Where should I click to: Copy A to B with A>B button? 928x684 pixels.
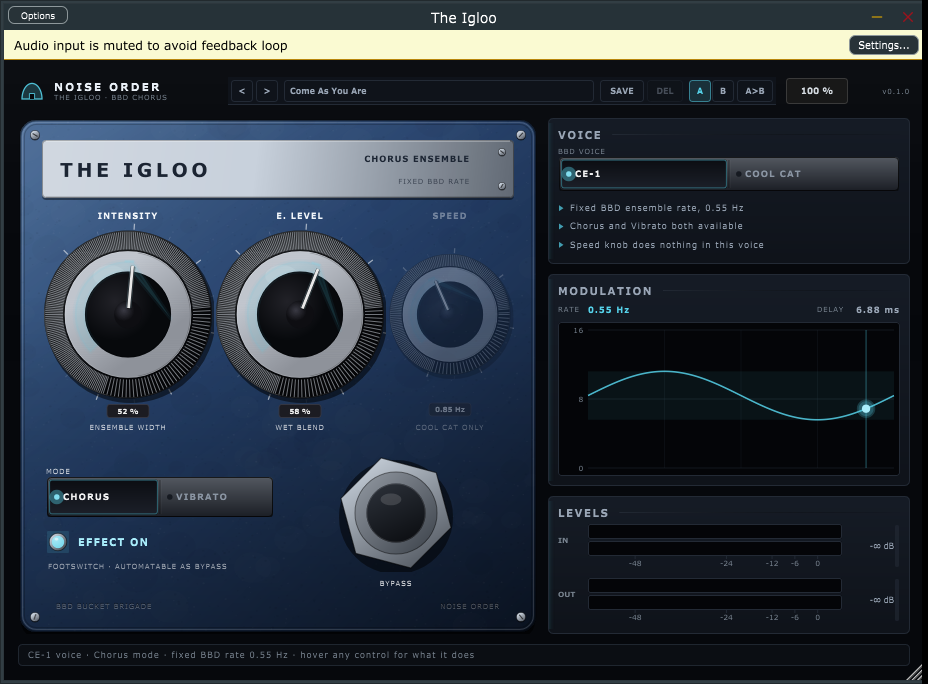[x=755, y=91]
